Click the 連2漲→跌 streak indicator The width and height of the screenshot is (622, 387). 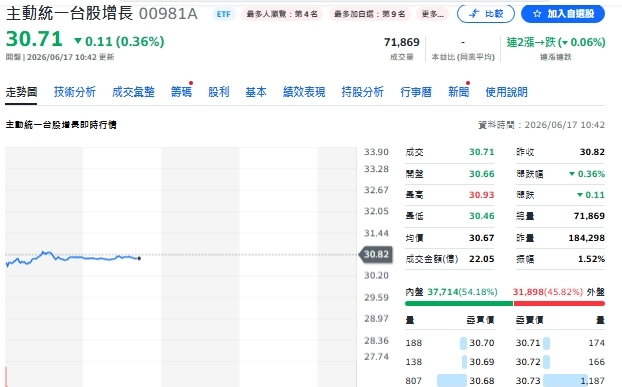pyautogui.click(x=556, y=42)
